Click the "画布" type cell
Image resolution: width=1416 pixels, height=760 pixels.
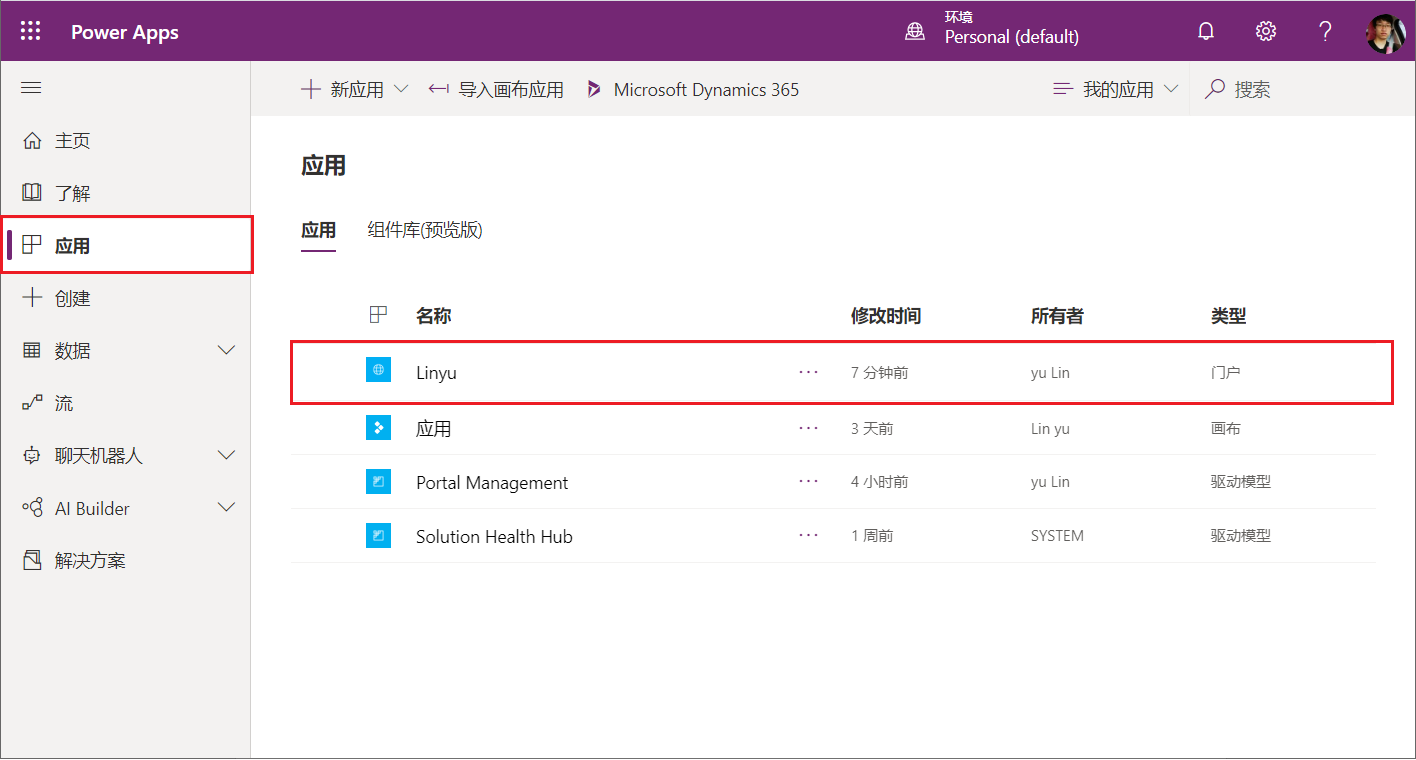coord(1225,428)
